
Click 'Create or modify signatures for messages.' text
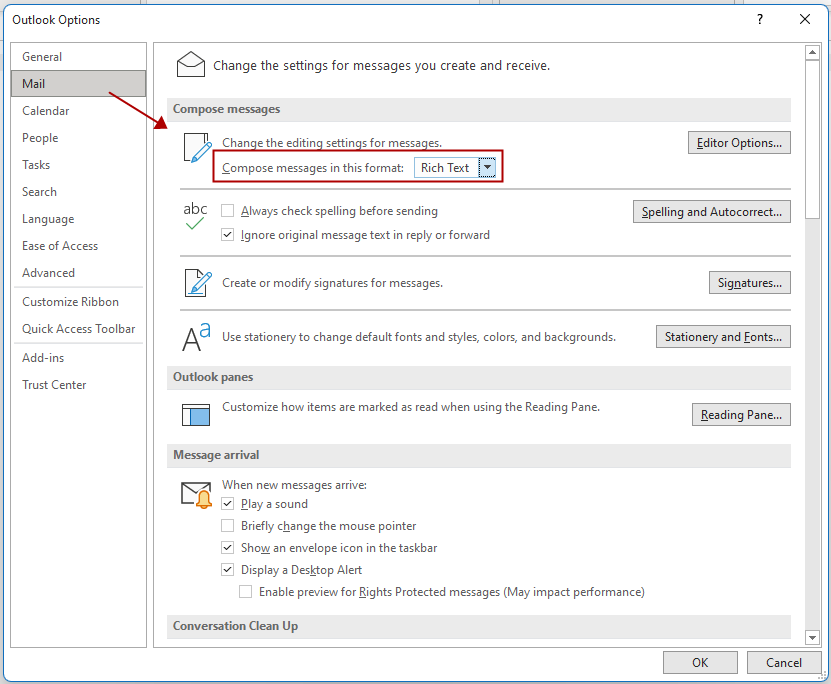click(x=332, y=283)
